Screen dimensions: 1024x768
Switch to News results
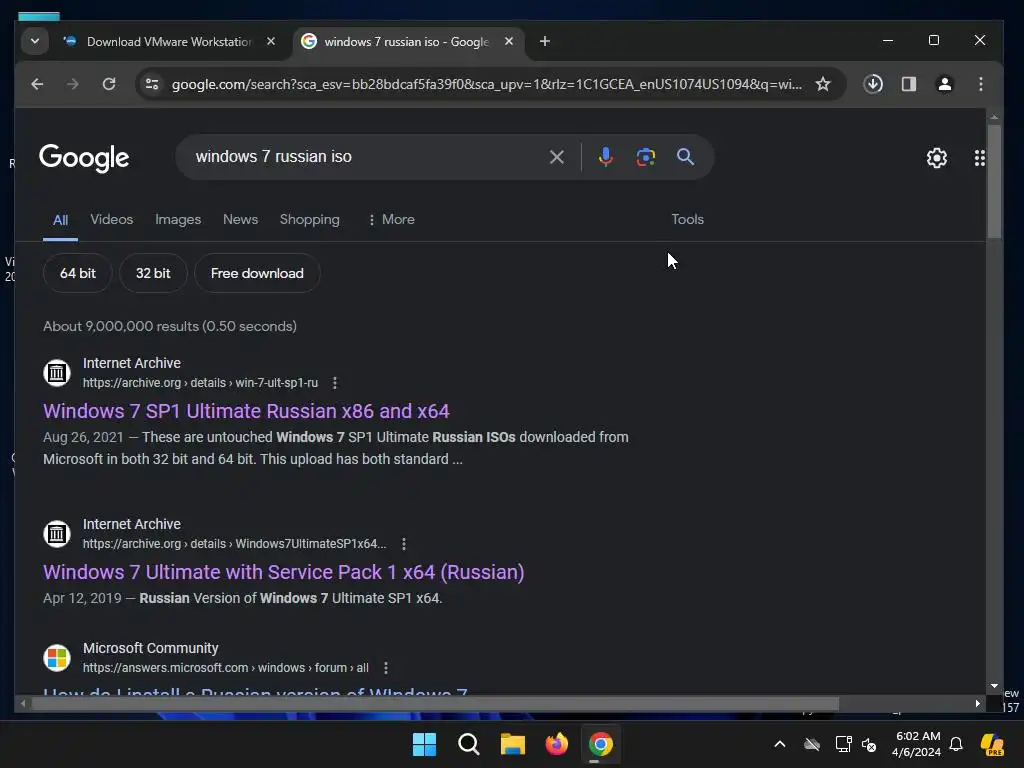[x=240, y=219]
